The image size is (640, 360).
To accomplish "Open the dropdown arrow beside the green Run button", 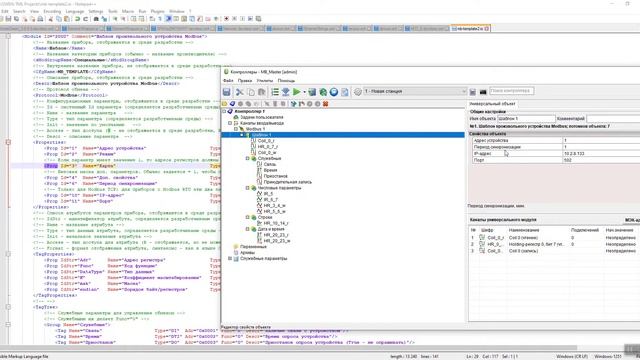I will pyautogui.click(x=304, y=92).
